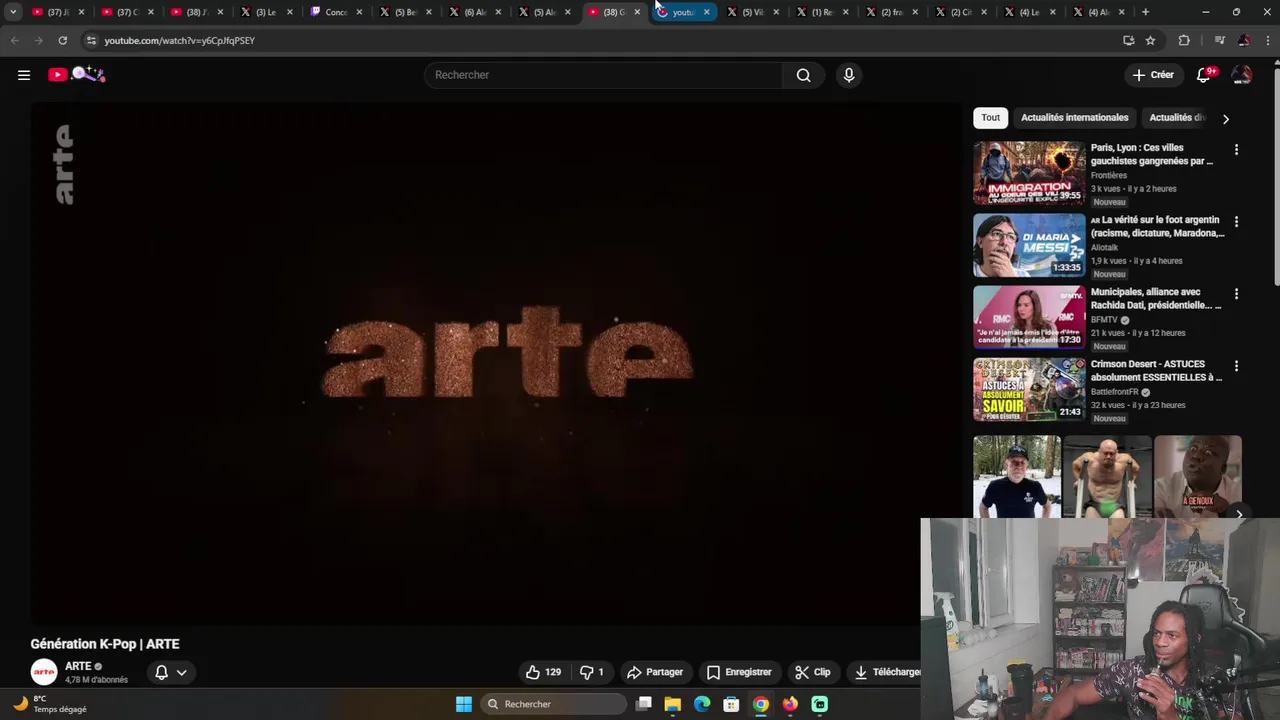Open Windows Start menu
1280x720 pixels.
pos(464,704)
